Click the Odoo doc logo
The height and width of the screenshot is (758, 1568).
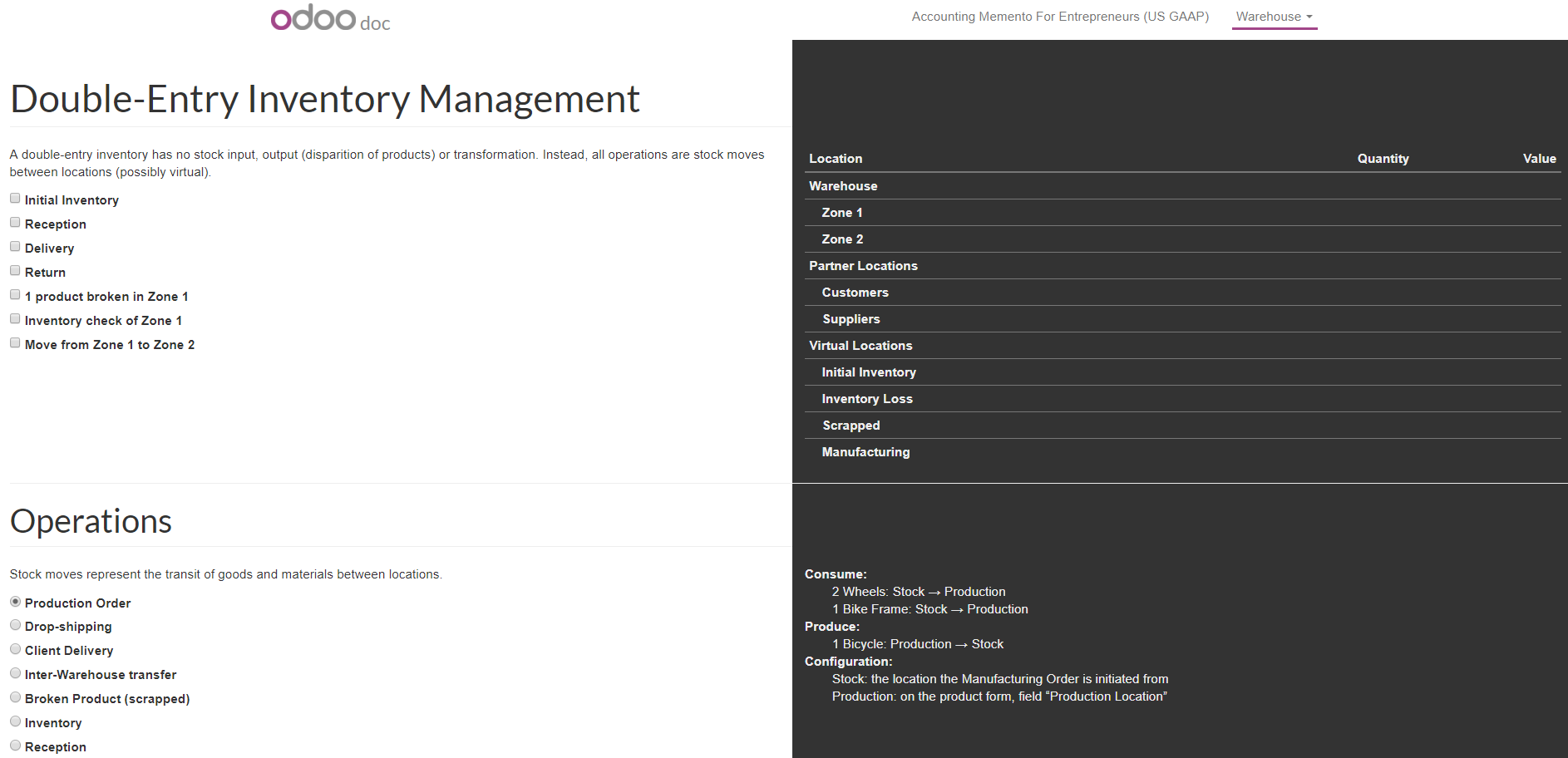(x=330, y=18)
